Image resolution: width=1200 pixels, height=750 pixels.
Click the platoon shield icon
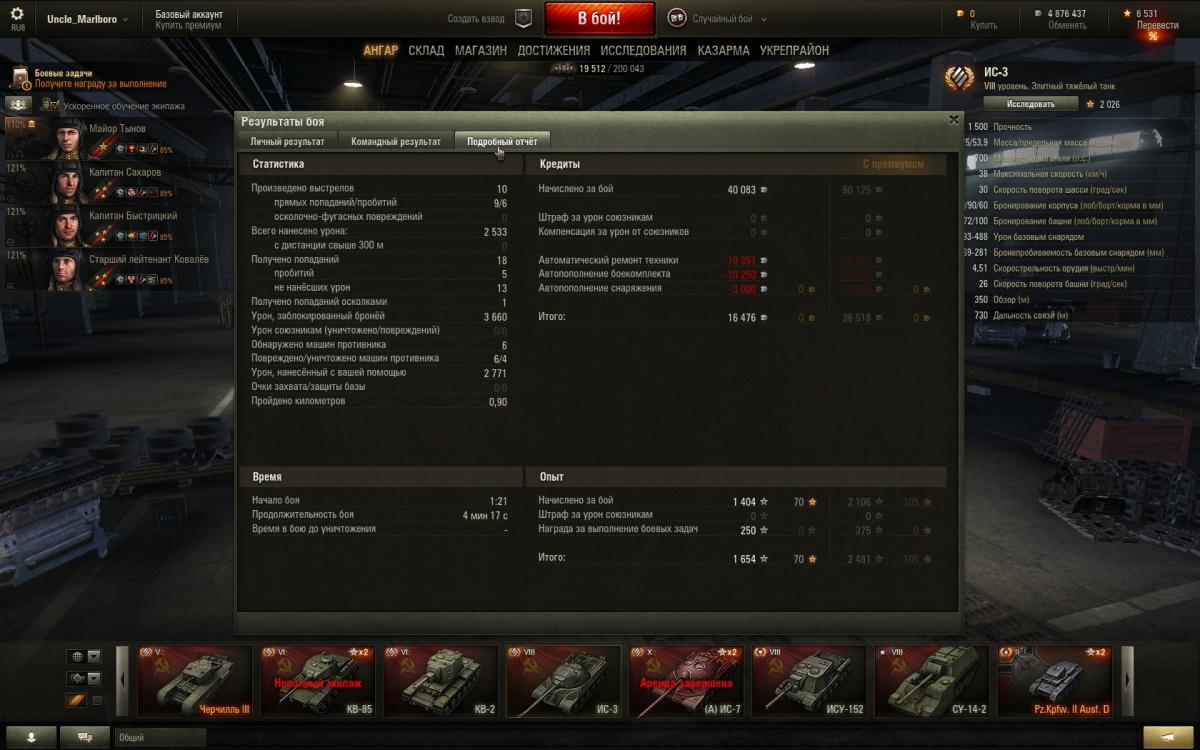(522, 18)
